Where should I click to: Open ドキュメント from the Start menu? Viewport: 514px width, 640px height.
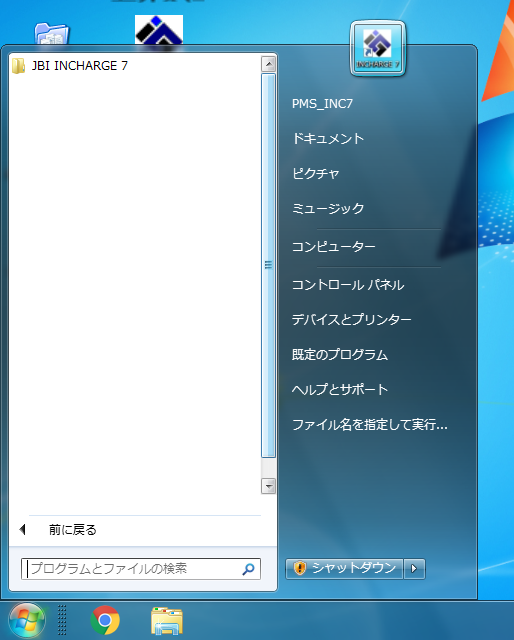pos(328,139)
